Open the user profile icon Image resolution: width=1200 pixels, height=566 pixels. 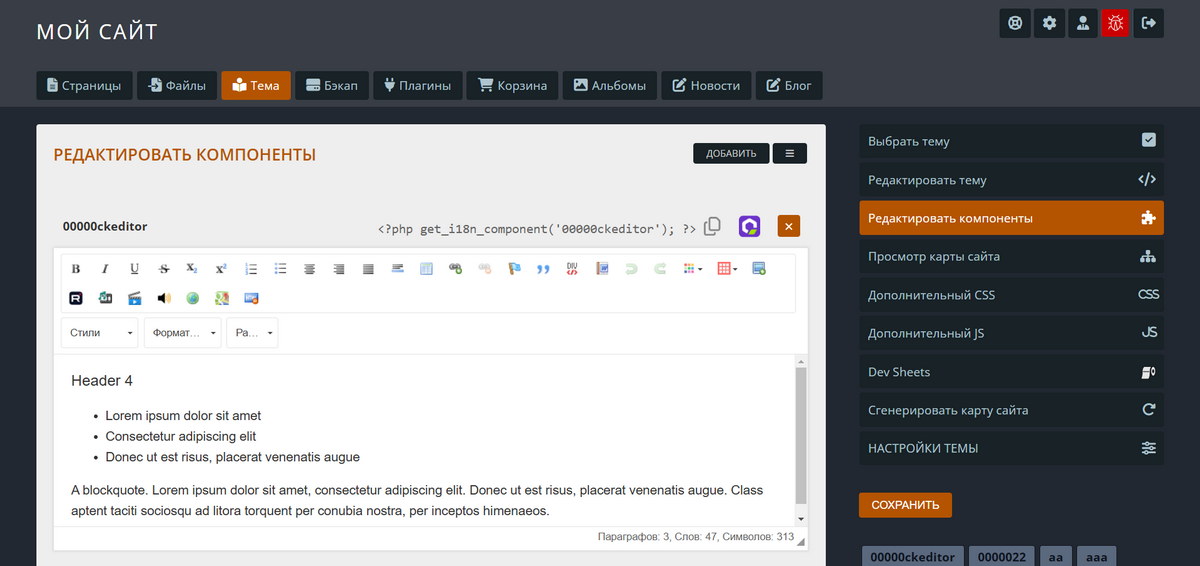pyautogui.click(x=1082, y=23)
